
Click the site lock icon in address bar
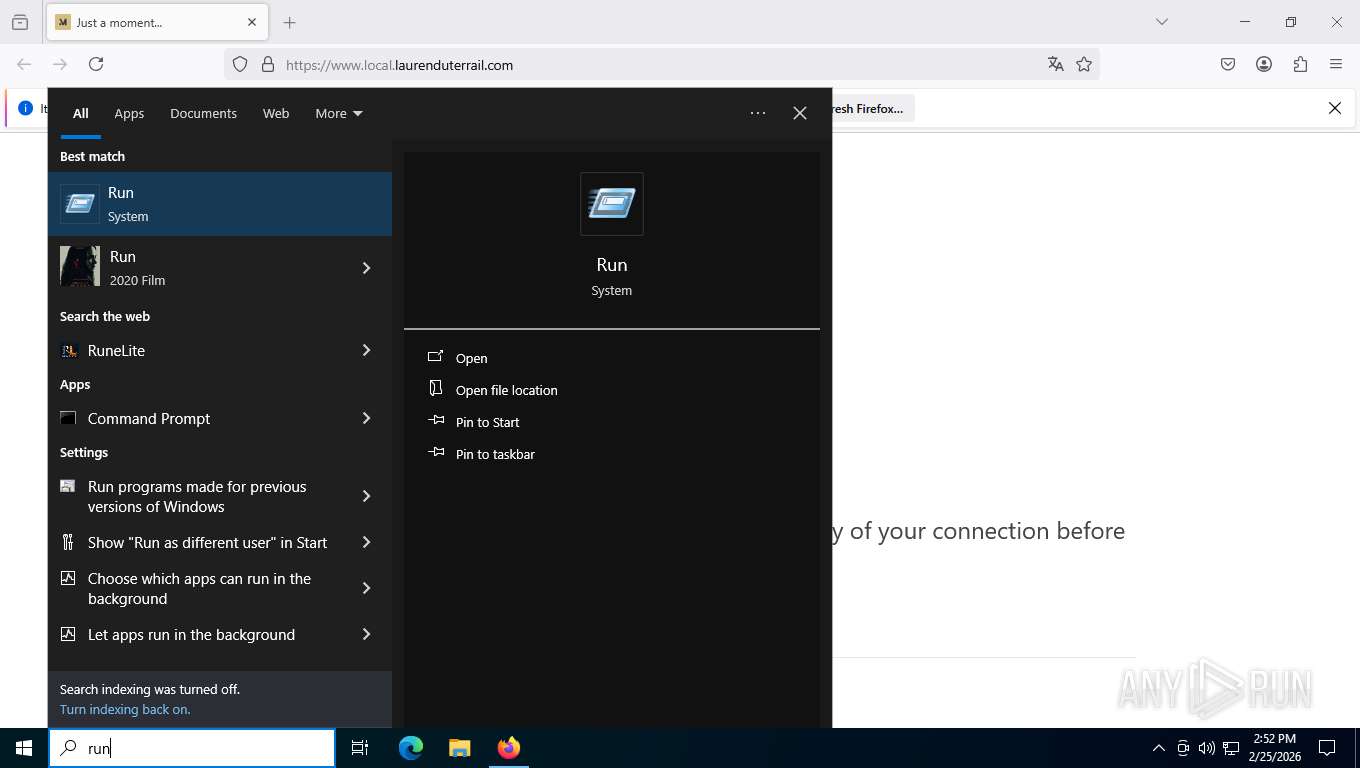tap(268, 64)
